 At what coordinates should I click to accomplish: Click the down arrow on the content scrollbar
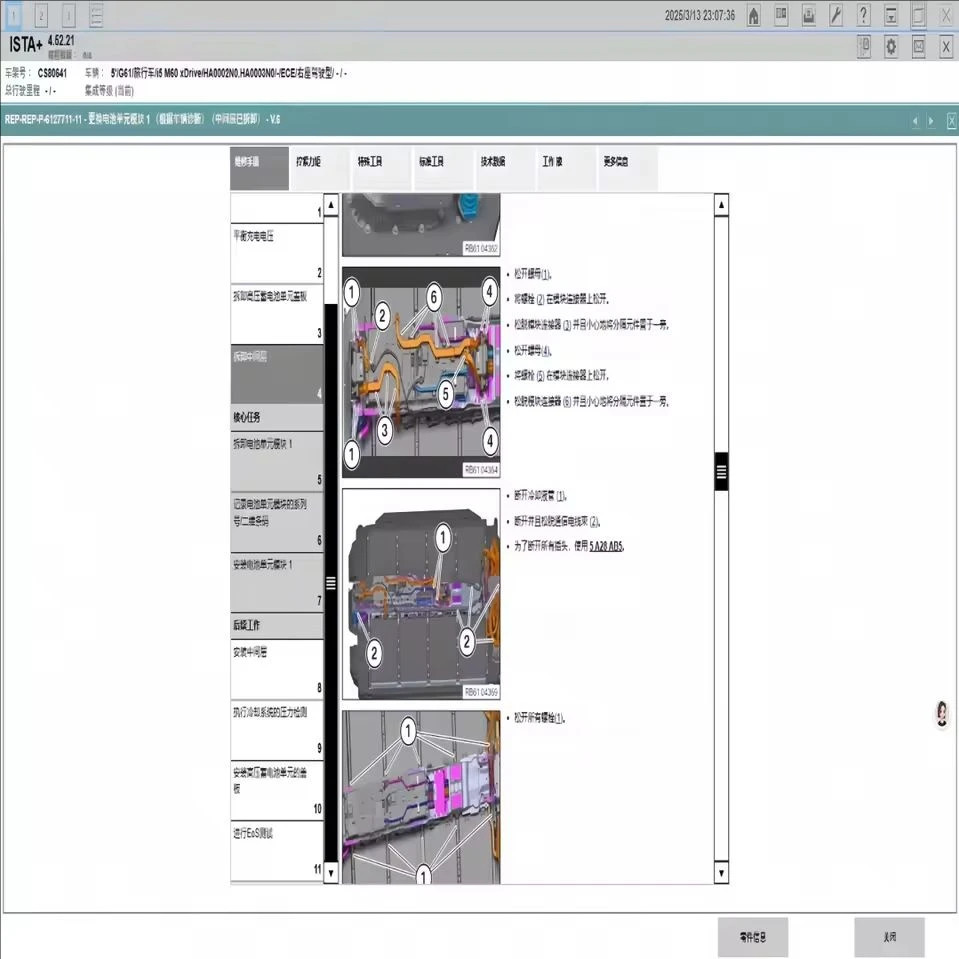pyautogui.click(x=720, y=871)
